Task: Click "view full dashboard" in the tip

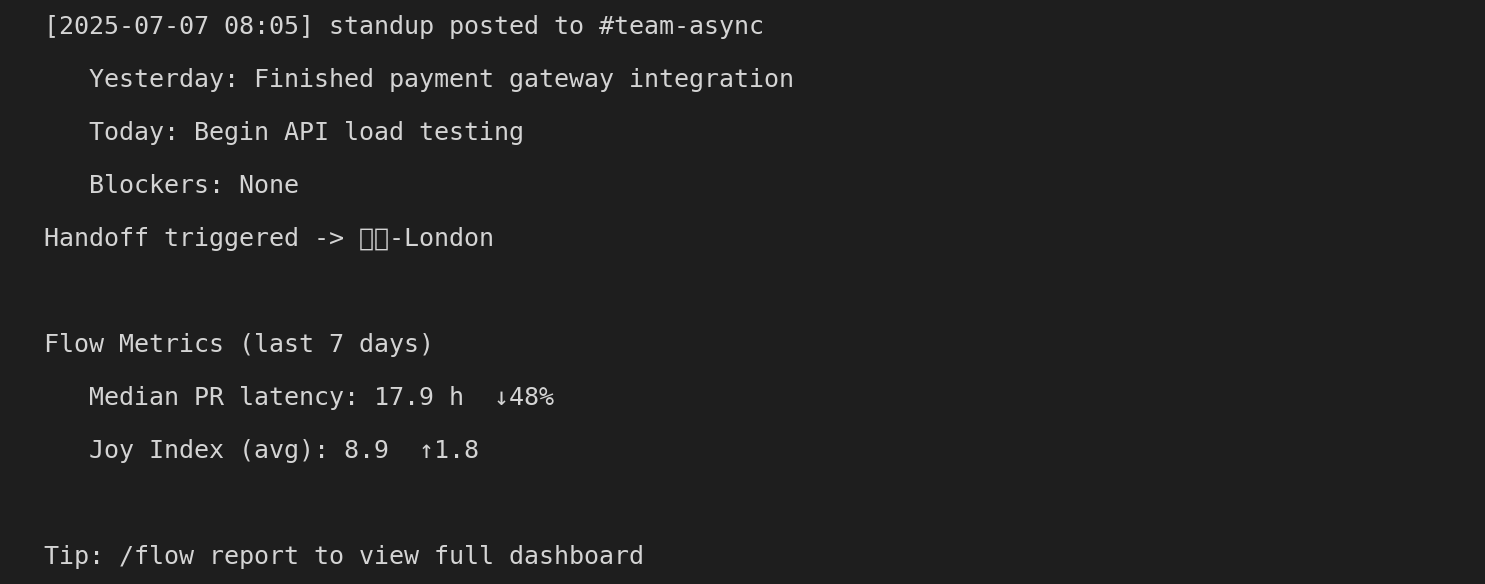Action: pyautogui.click(x=501, y=557)
